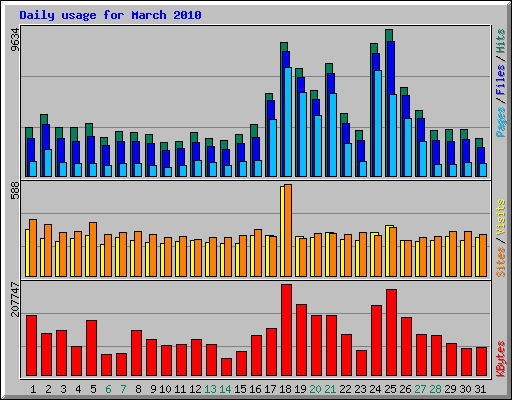Click the 588 visits axis maximum label

15,190
